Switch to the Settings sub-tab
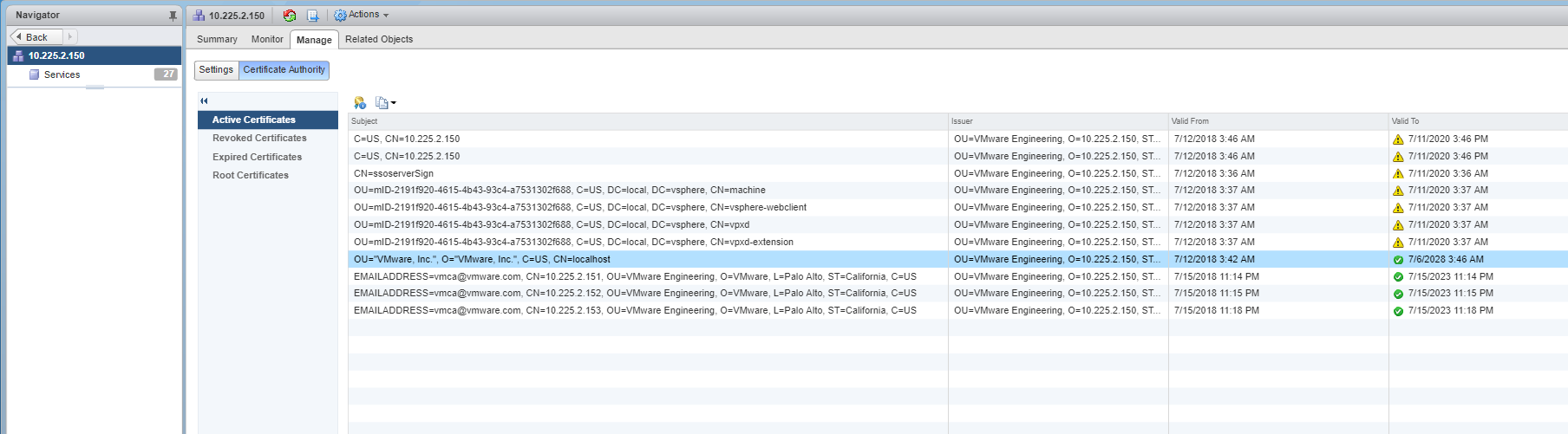1568x434 pixels. [x=216, y=69]
